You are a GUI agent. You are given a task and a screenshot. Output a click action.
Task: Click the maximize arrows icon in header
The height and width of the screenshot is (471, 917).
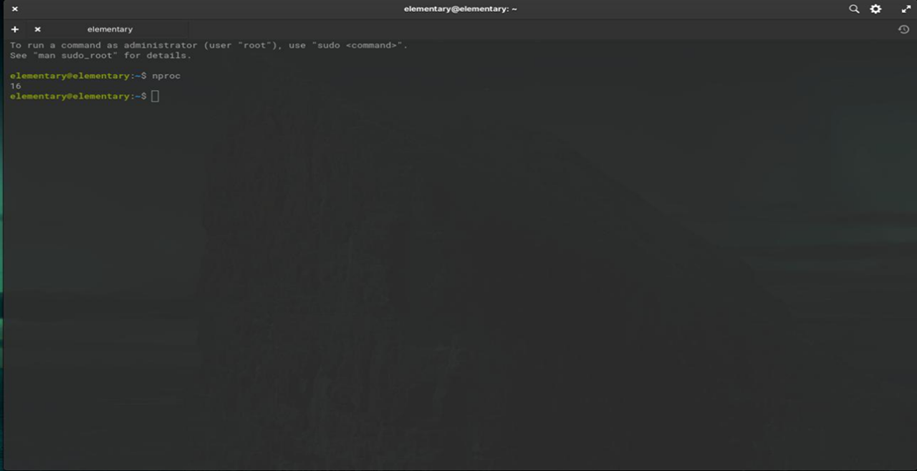(x=905, y=9)
